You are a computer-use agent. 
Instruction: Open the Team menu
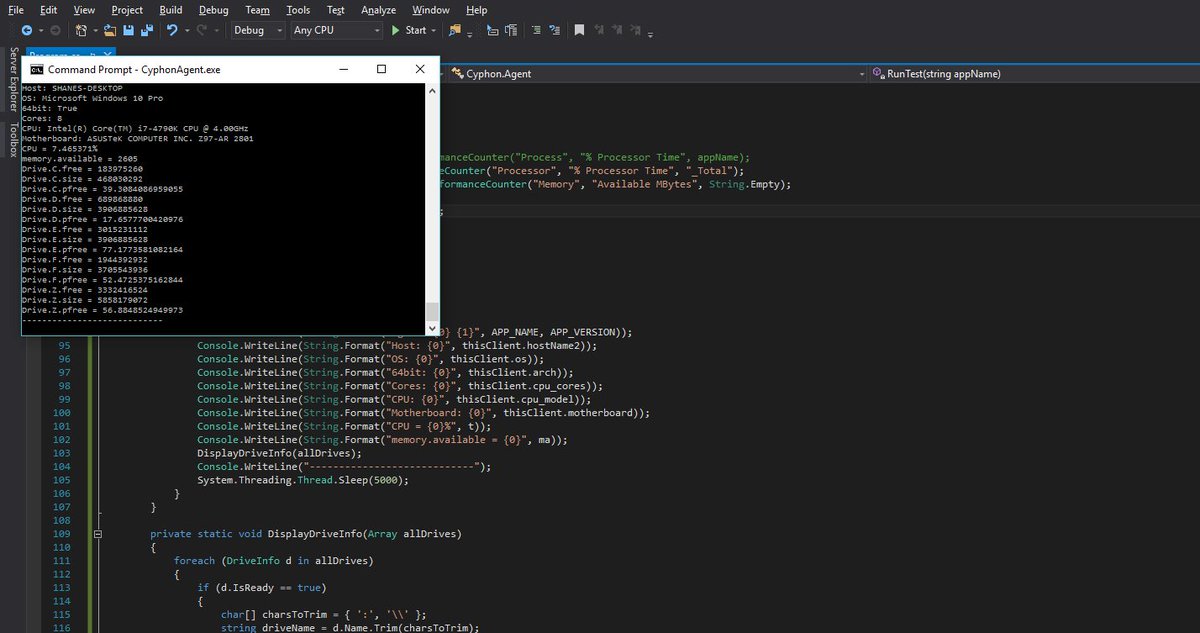tap(258, 10)
